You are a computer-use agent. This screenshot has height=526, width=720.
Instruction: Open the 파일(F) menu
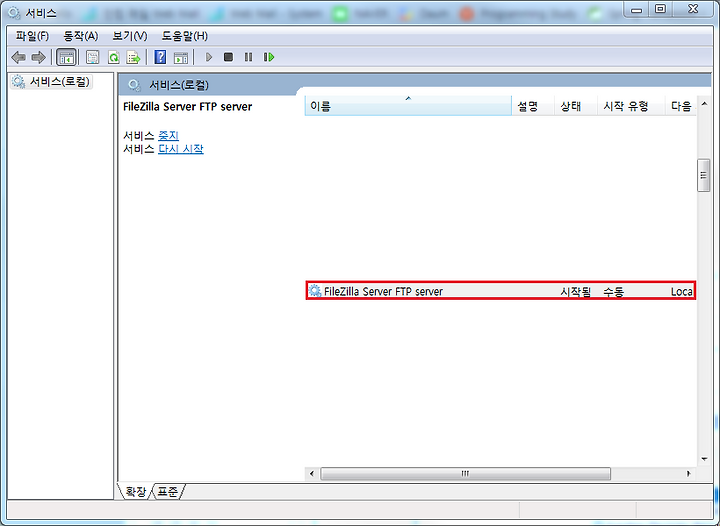32,36
